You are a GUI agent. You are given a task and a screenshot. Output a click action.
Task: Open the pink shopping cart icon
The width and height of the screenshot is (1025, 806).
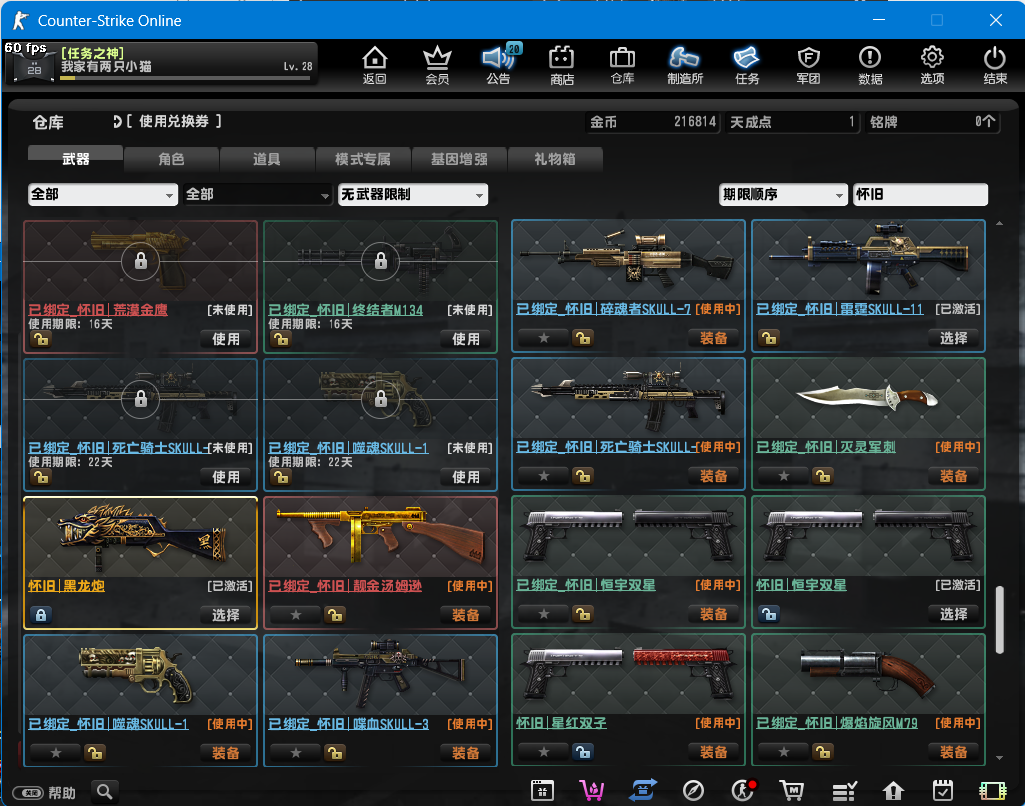pyautogui.click(x=592, y=790)
